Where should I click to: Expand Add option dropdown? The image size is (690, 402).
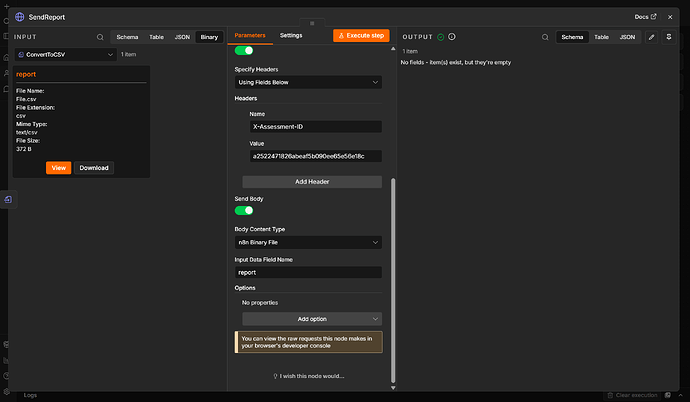(x=312, y=319)
